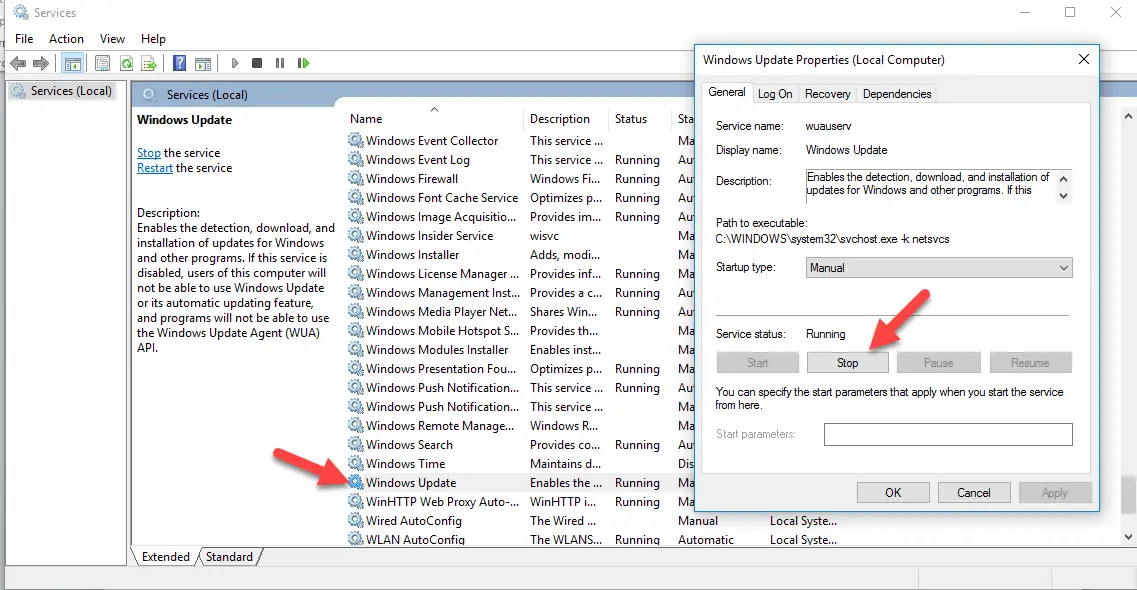Switch to the Dependencies tab

pos(897,94)
